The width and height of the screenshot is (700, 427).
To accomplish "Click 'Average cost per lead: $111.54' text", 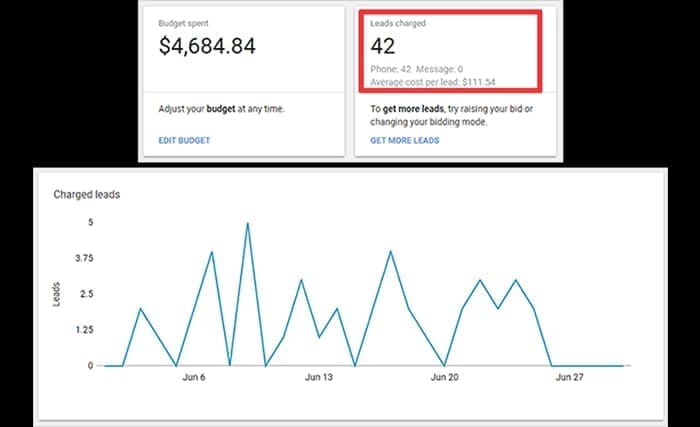I will tap(433, 82).
